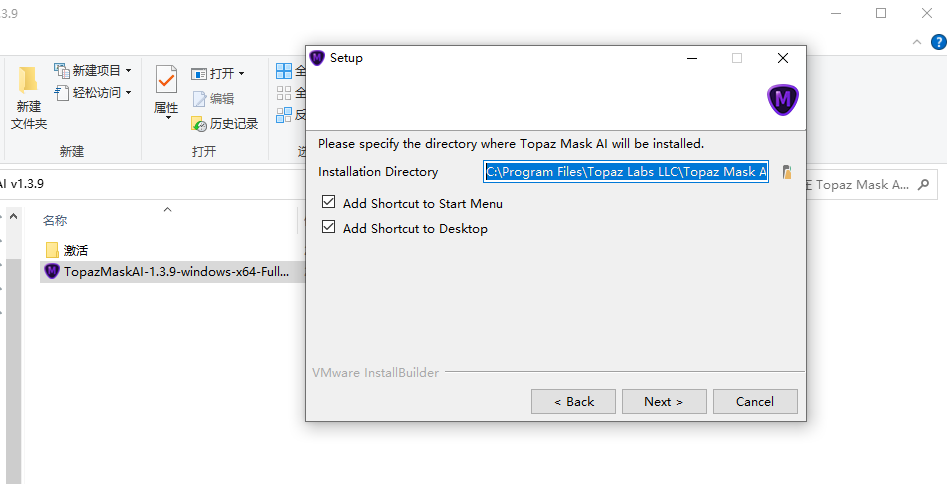
Task: Expand the 属性 dropdown arrow
Action: click(168, 117)
